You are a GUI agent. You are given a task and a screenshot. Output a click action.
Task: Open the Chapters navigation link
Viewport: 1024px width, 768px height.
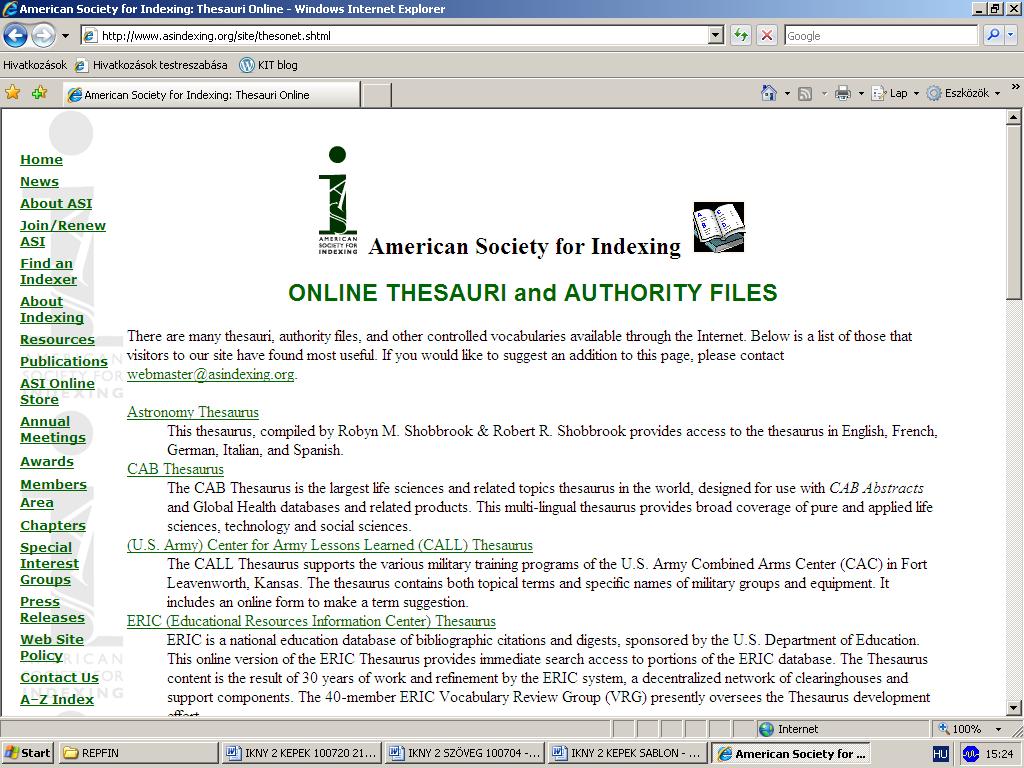(52, 526)
